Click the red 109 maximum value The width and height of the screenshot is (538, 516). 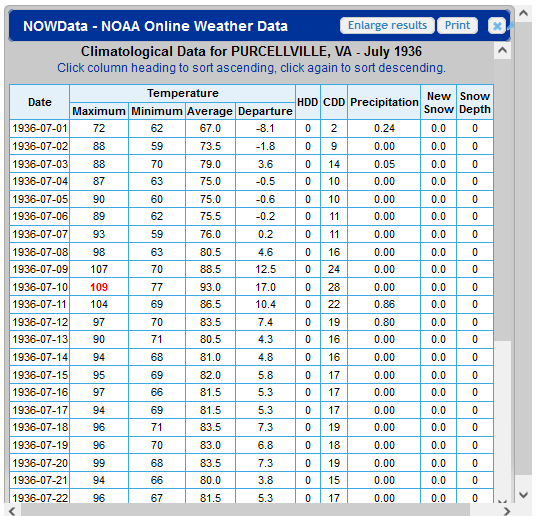coord(99,287)
